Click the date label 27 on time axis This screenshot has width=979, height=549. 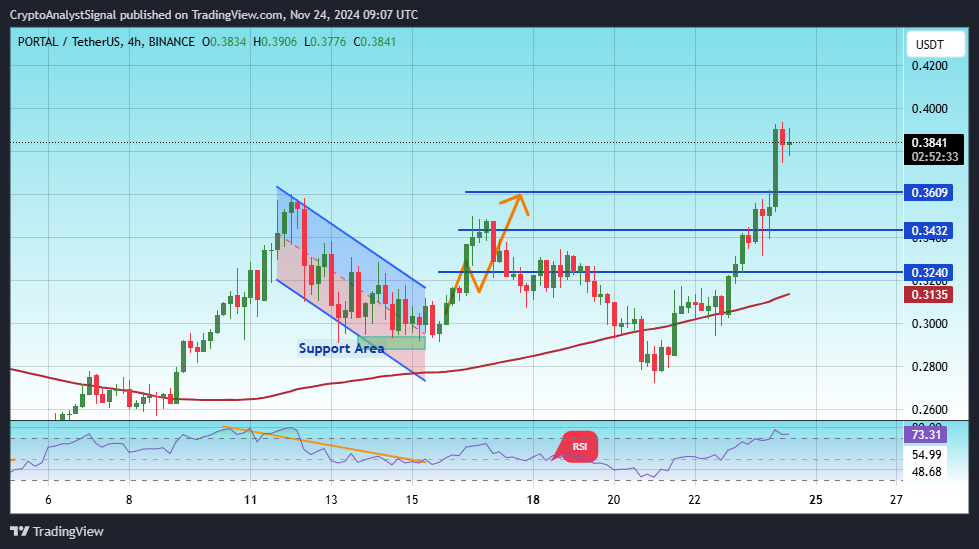[x=897, y=500]
